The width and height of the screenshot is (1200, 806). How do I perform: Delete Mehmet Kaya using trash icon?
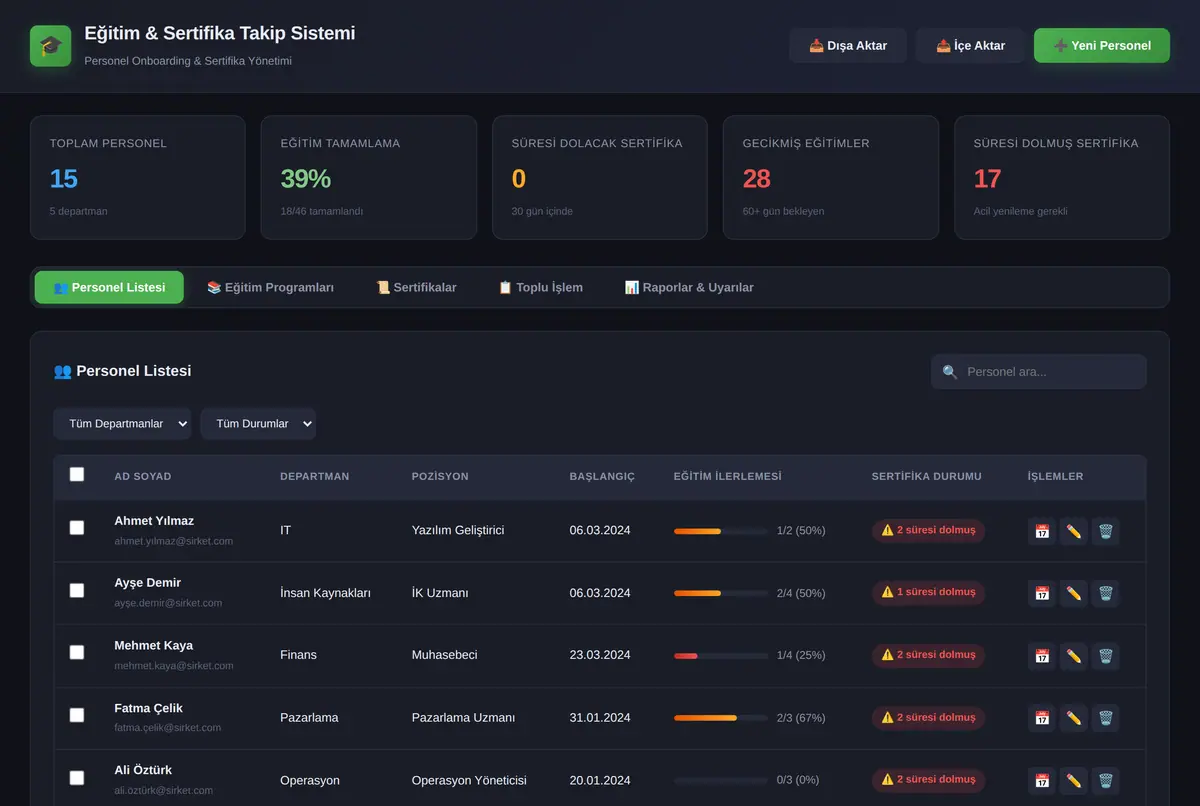click(x=1105, y=656)
